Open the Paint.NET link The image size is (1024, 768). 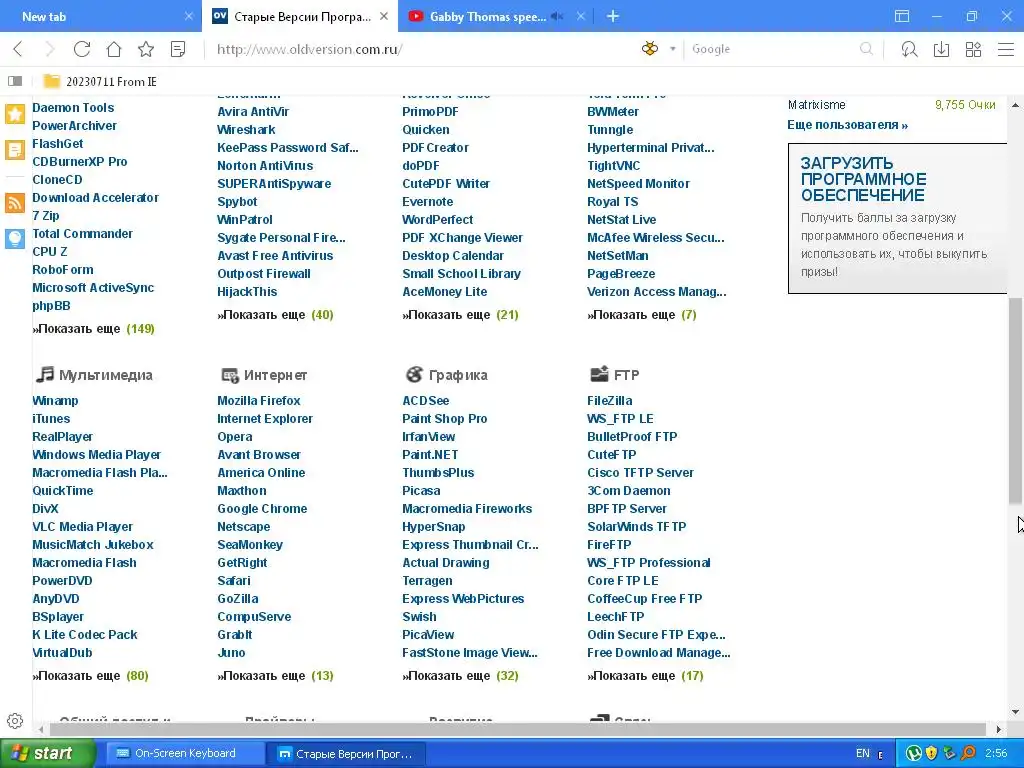pos(430,455)
